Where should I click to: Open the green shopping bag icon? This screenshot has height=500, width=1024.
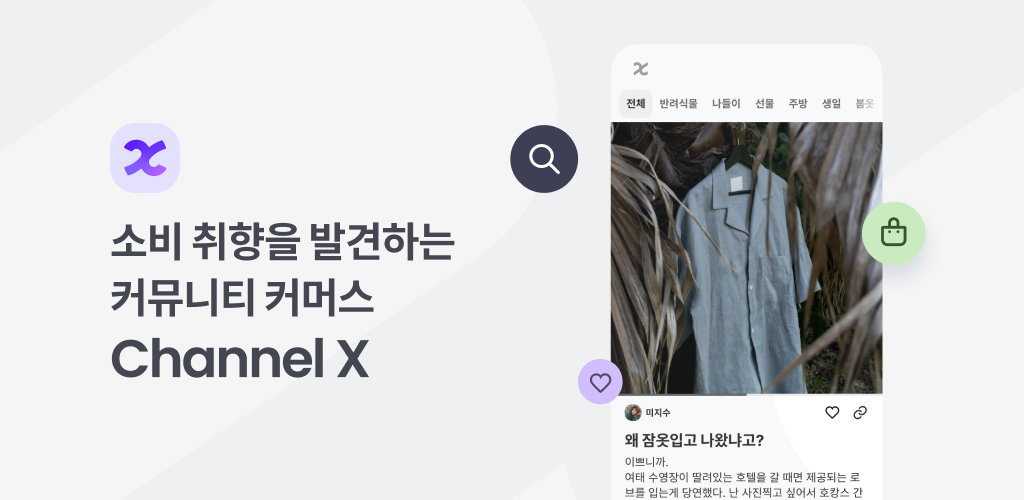click(x=893, y=233)
